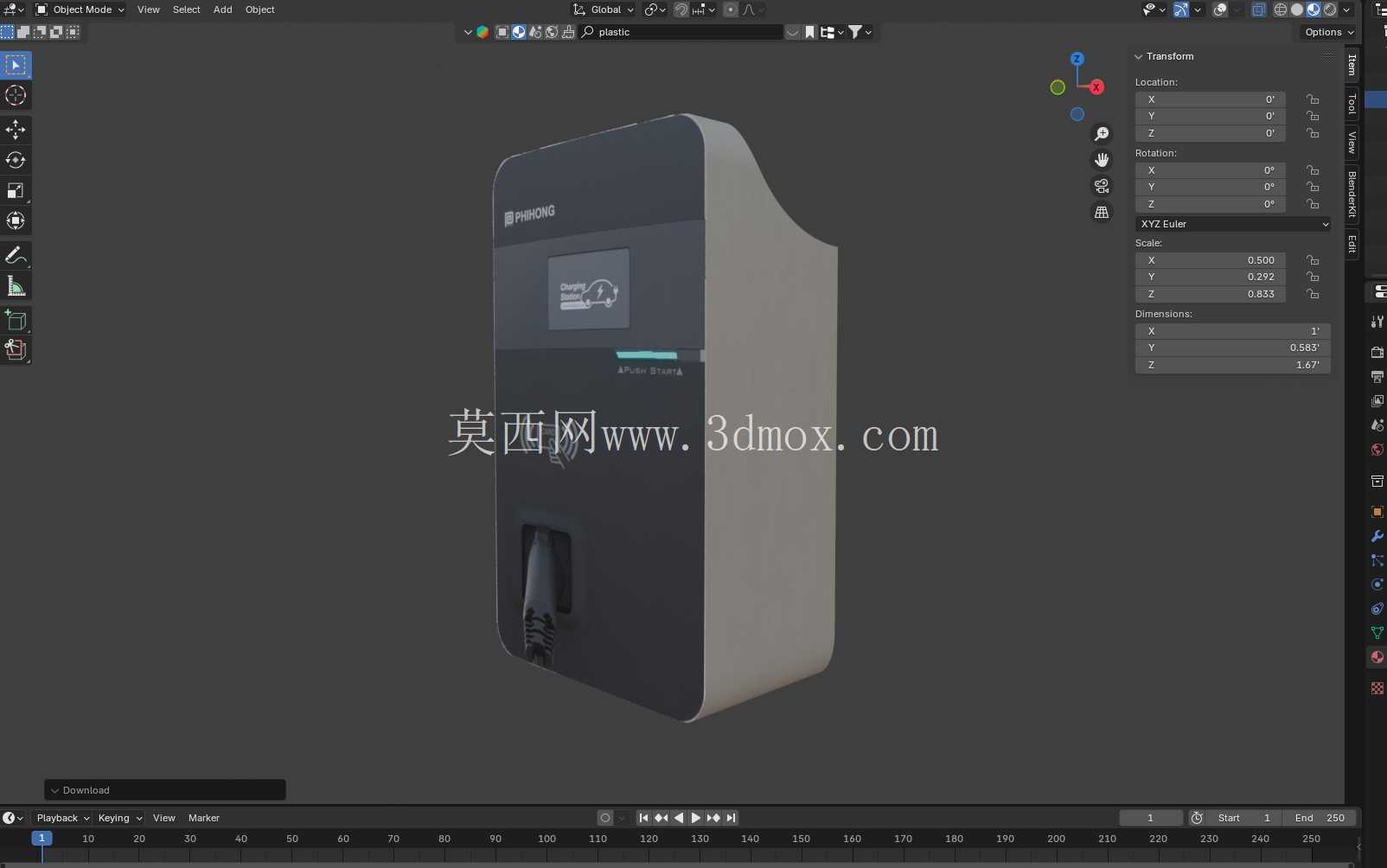This screenshot has height=868, width=1387.
Task: Pick the Scale tool
Action: [x=16, y=190]
